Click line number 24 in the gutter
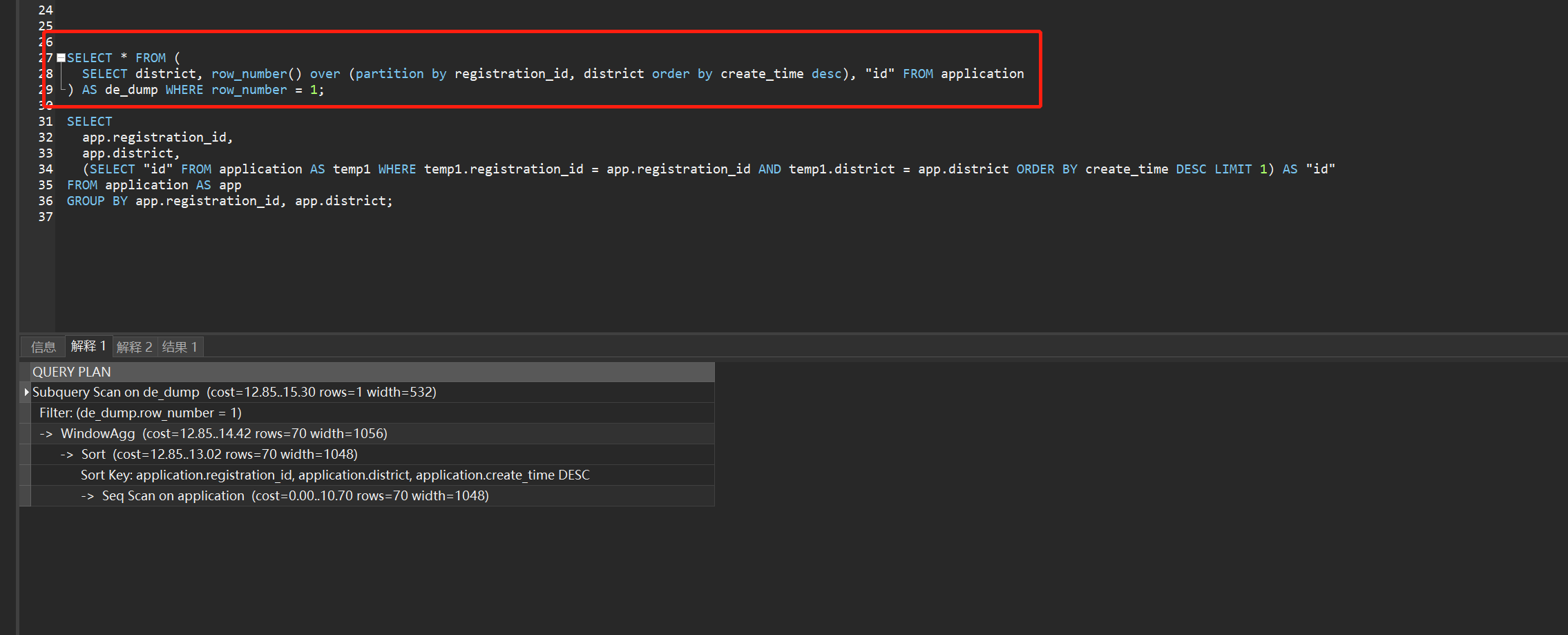Viewport: 1568px width, 635px height. (46, 10)
